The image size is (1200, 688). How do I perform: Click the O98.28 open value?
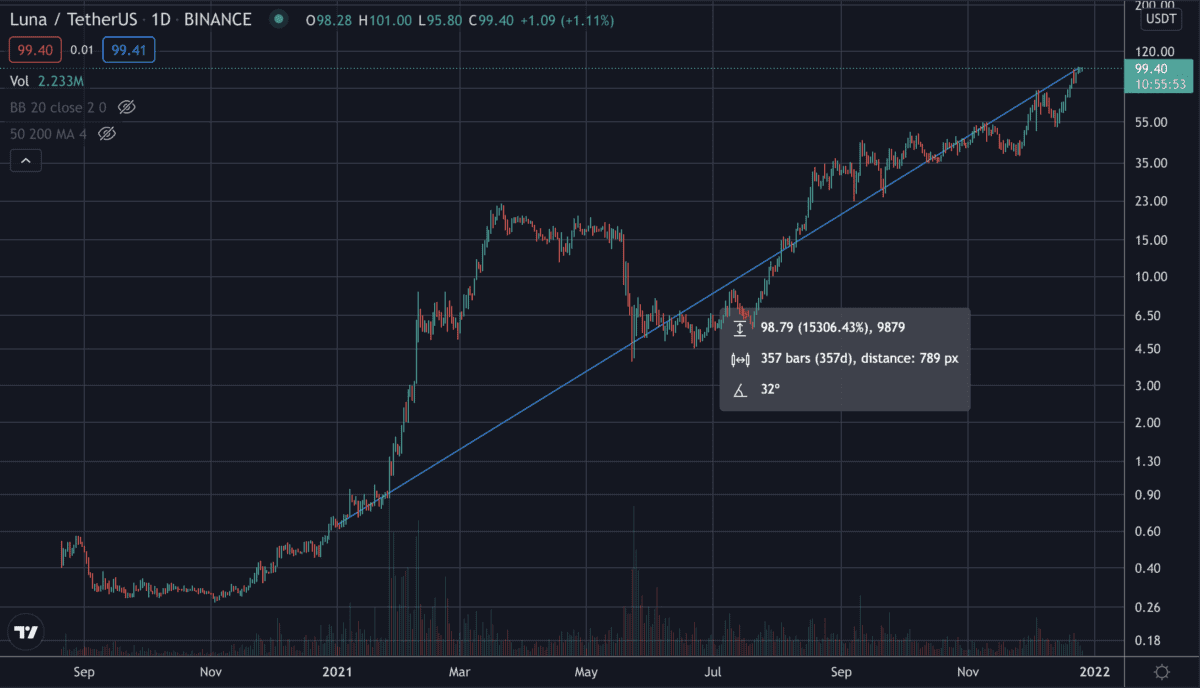point(327,20)
